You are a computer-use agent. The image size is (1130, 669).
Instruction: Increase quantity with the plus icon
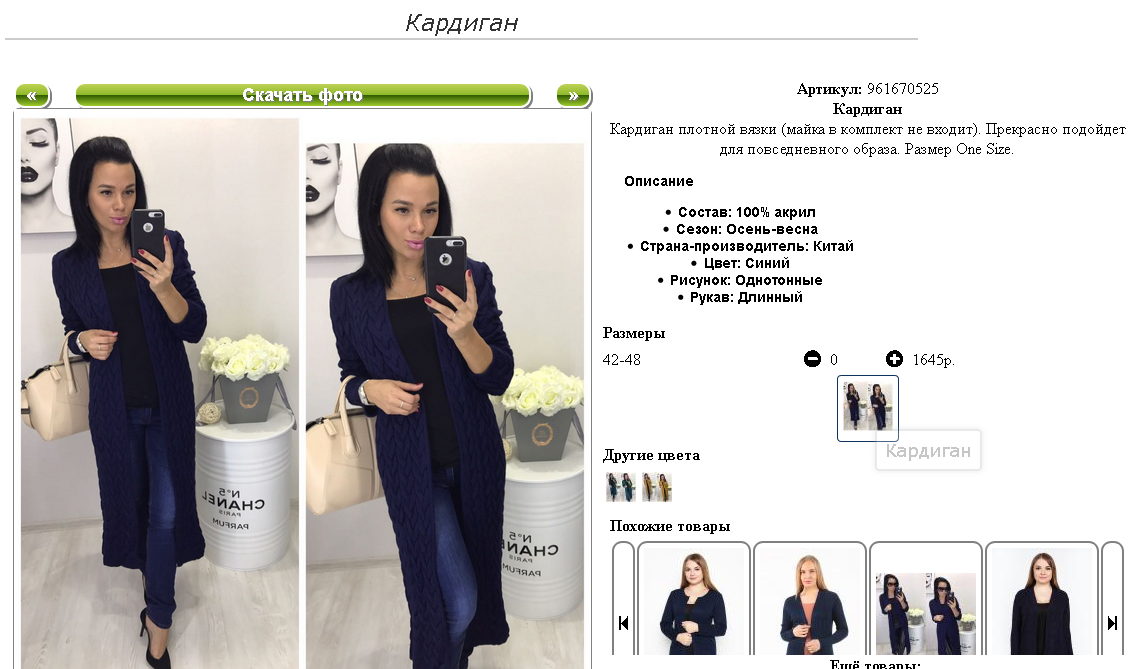coord(894,358)
